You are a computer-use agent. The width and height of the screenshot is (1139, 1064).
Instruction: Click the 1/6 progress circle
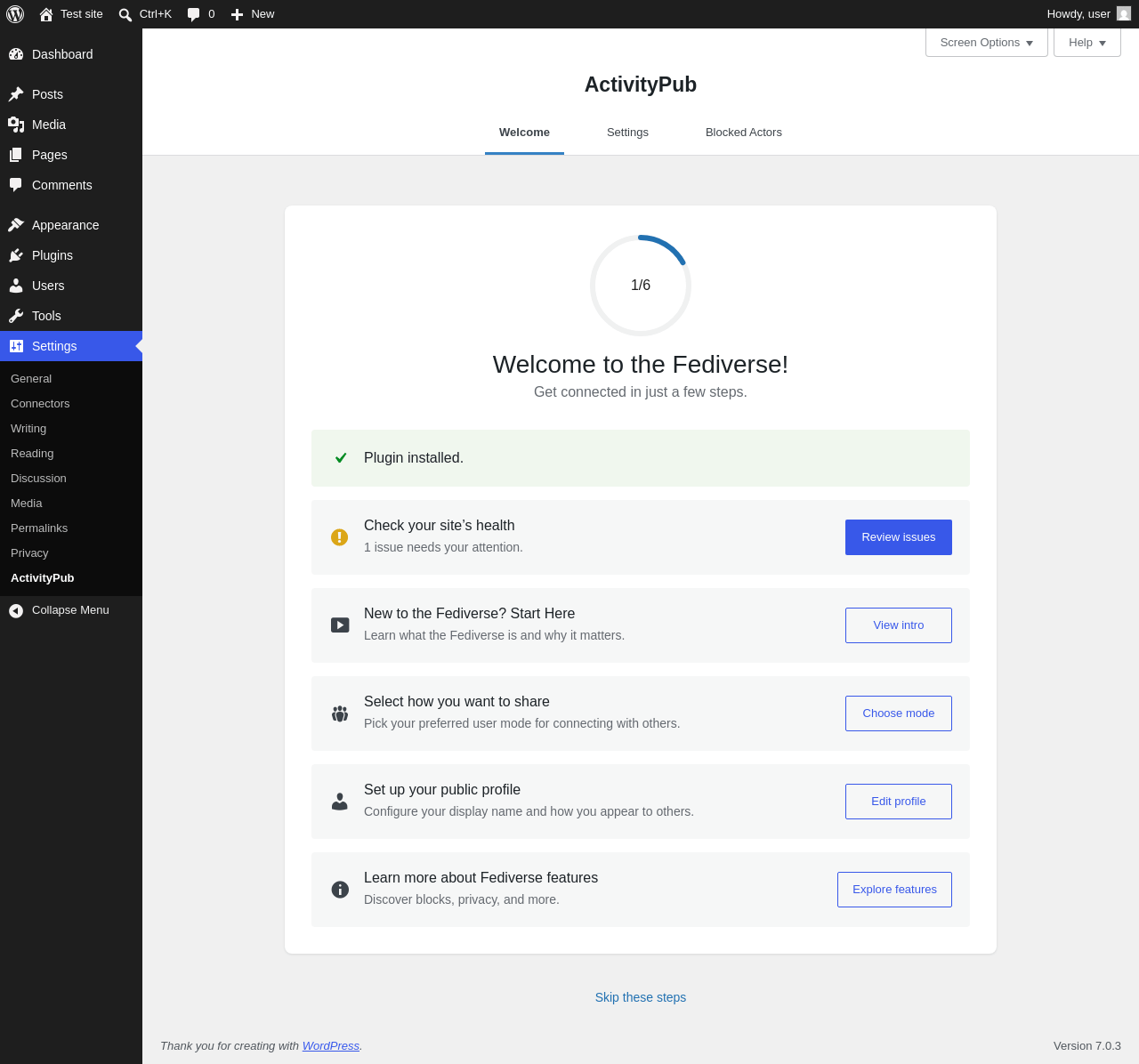641,286
